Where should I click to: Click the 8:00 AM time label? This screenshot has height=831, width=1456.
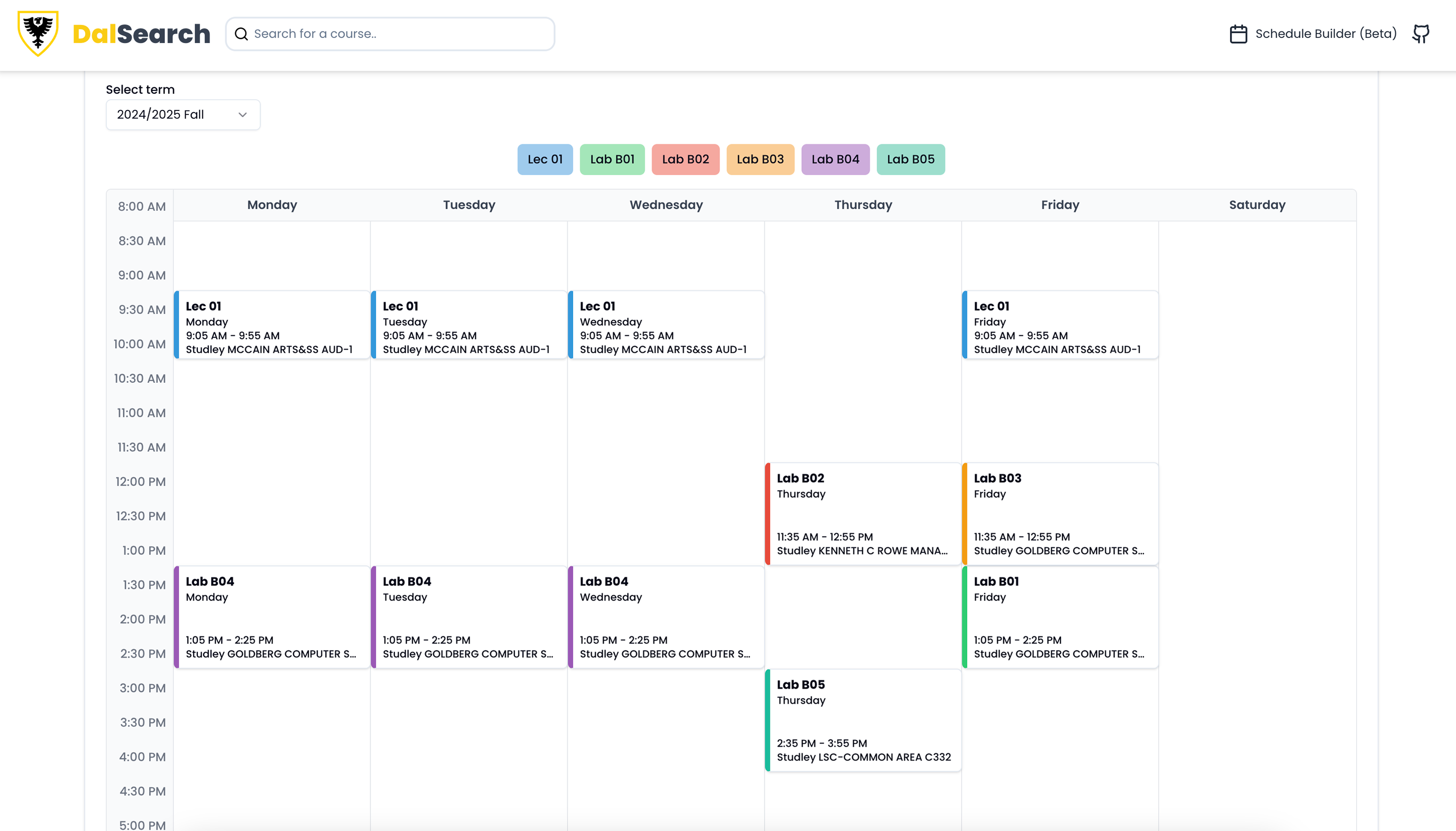click(142, 207)
